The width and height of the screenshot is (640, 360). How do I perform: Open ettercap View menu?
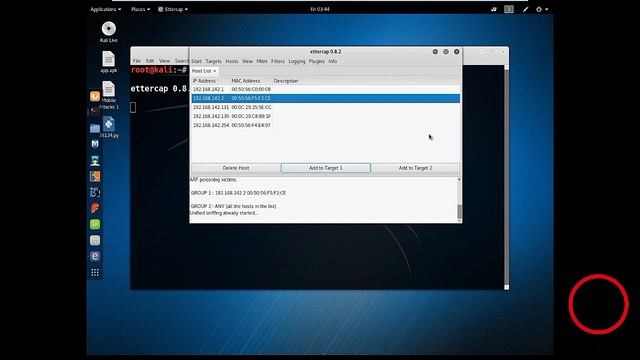(x=247, y=61)
